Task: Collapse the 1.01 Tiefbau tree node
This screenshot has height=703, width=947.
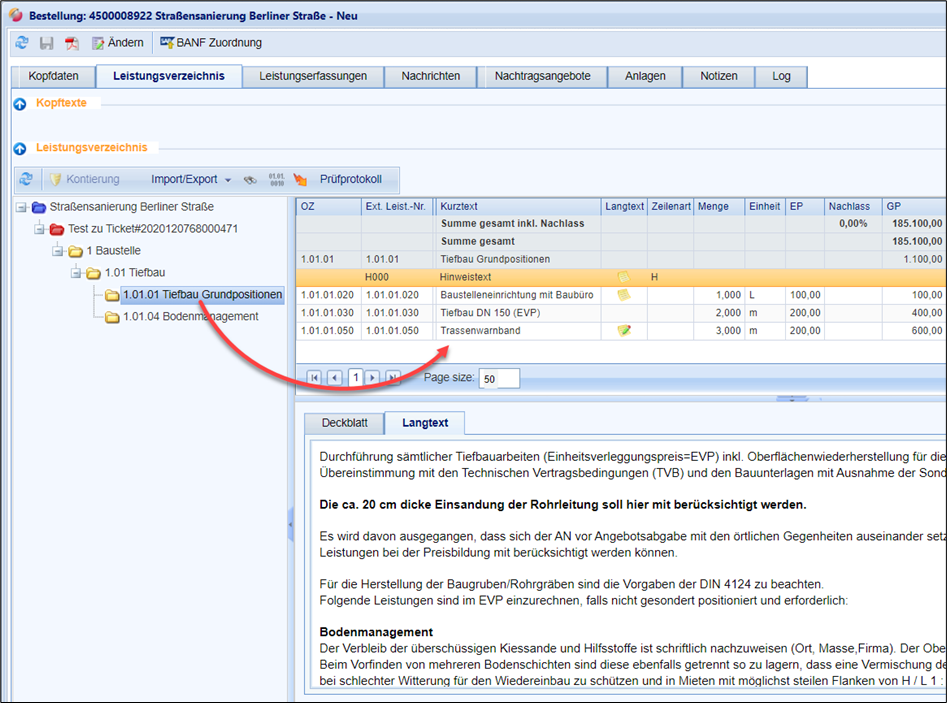Action: pos(76,273)
